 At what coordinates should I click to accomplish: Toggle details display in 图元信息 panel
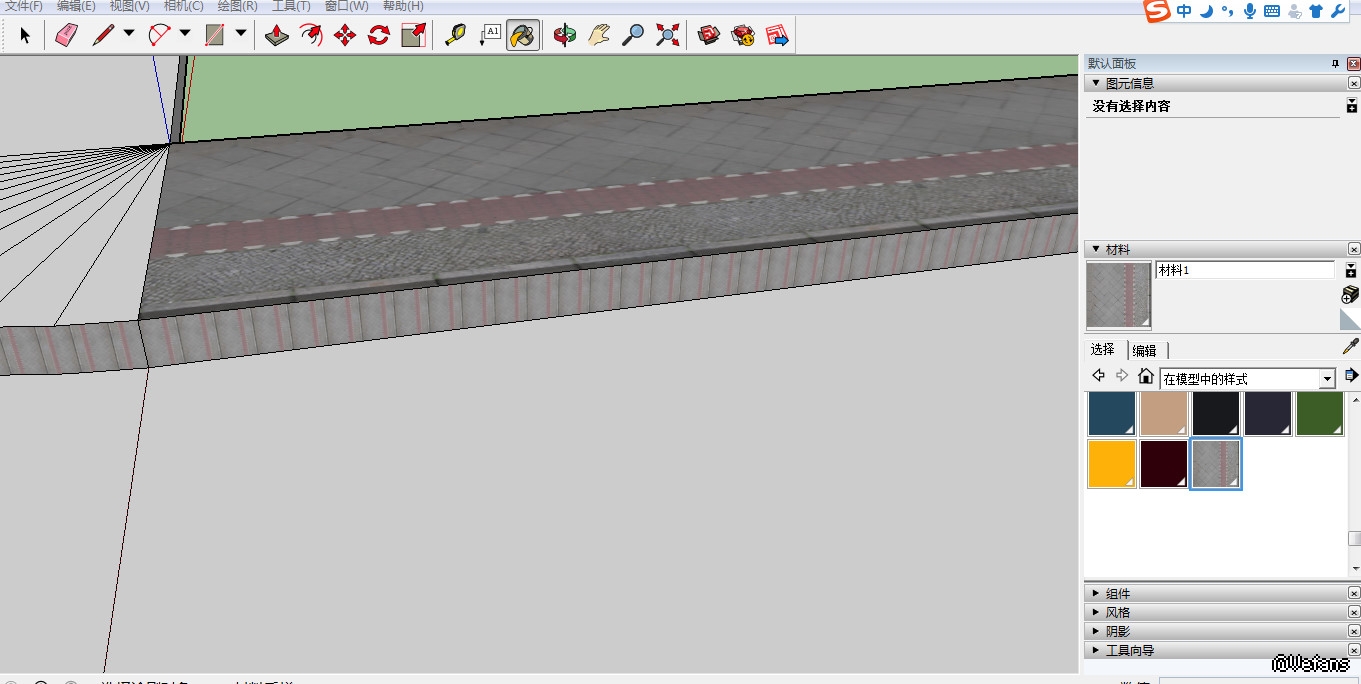point(1352,106)
